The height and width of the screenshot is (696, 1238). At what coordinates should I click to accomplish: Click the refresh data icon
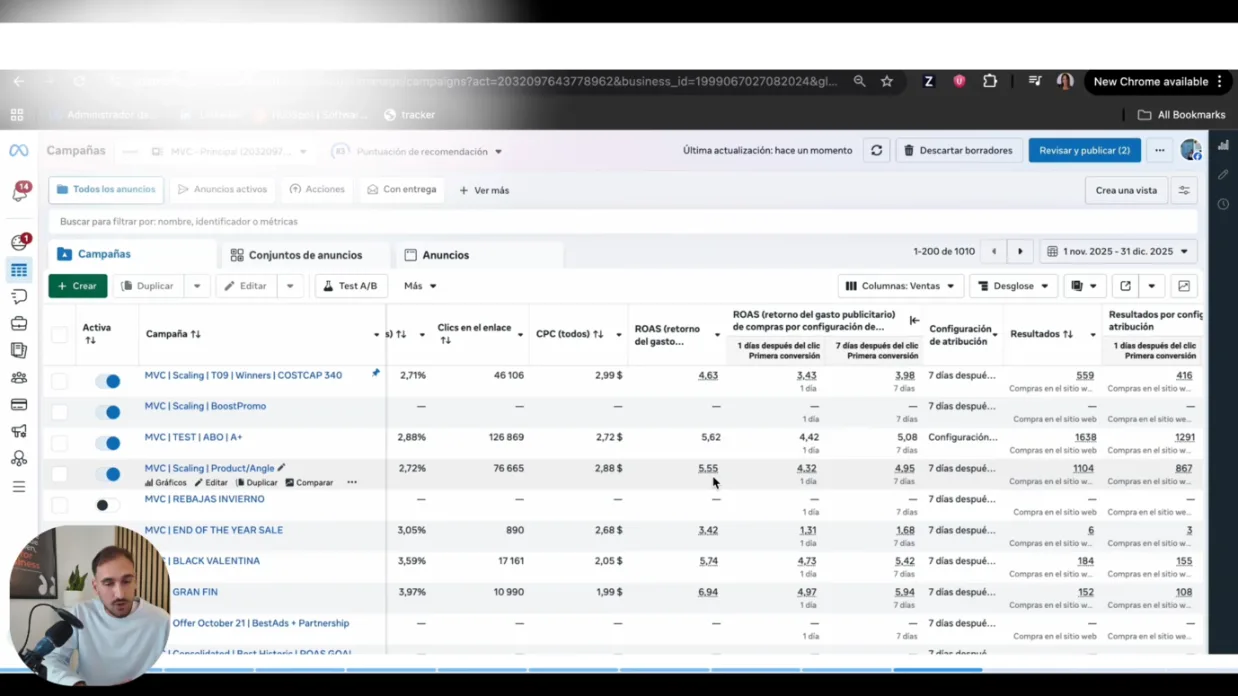coord(876,151)
